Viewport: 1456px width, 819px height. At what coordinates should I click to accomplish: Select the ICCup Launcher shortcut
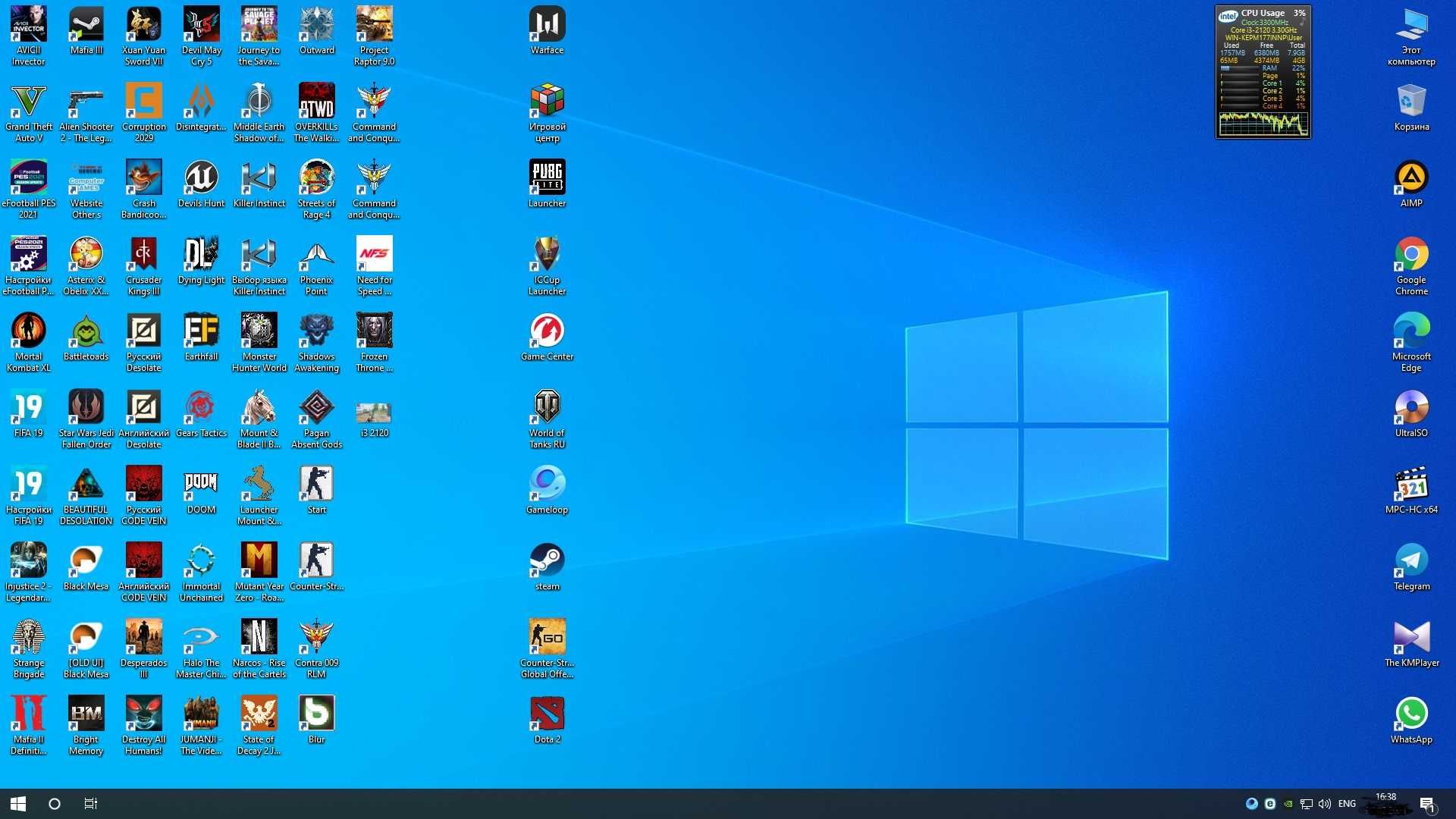point(548,265)
